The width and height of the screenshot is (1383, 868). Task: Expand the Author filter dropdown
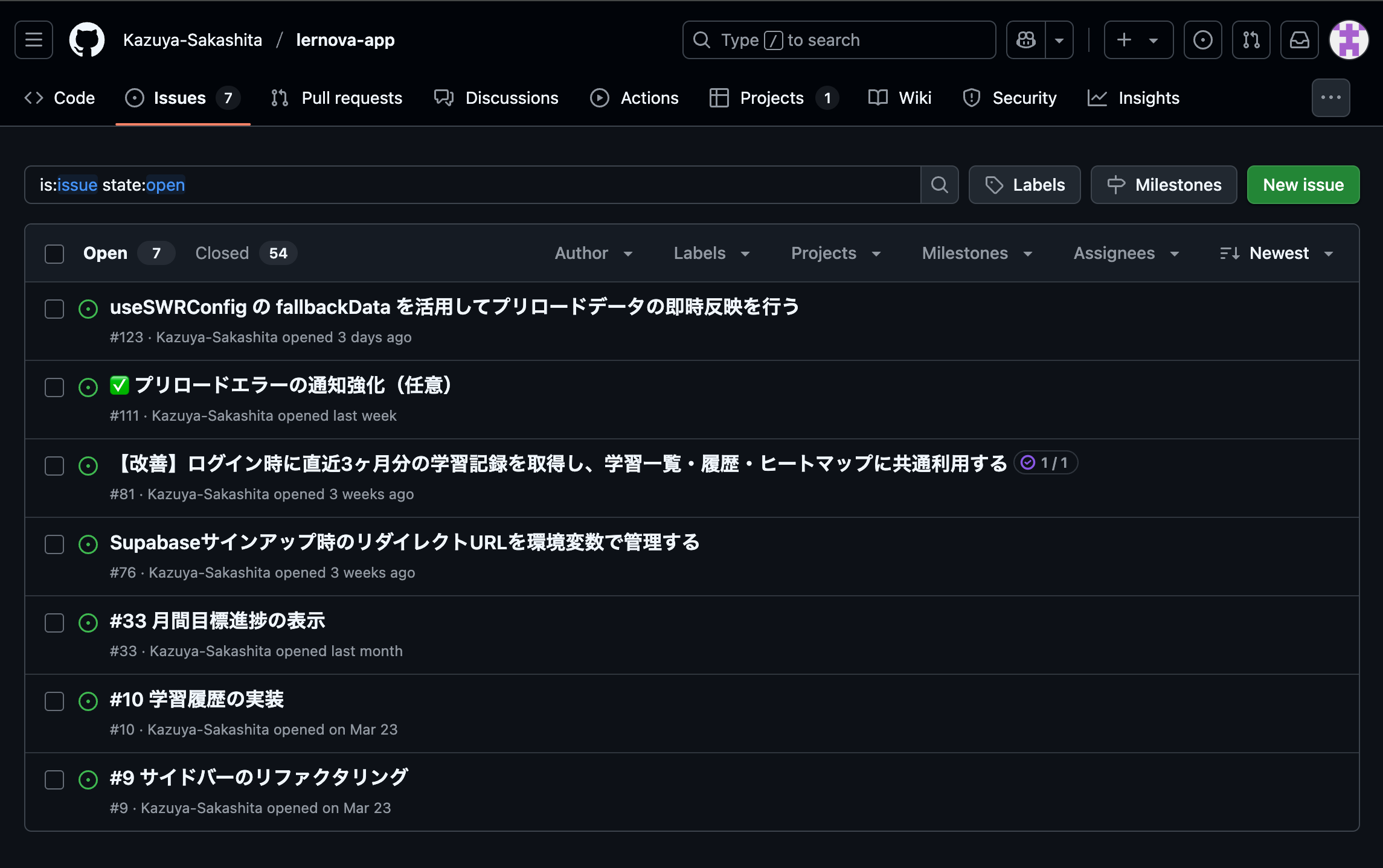pyautogui.click(x=593, y=254)
